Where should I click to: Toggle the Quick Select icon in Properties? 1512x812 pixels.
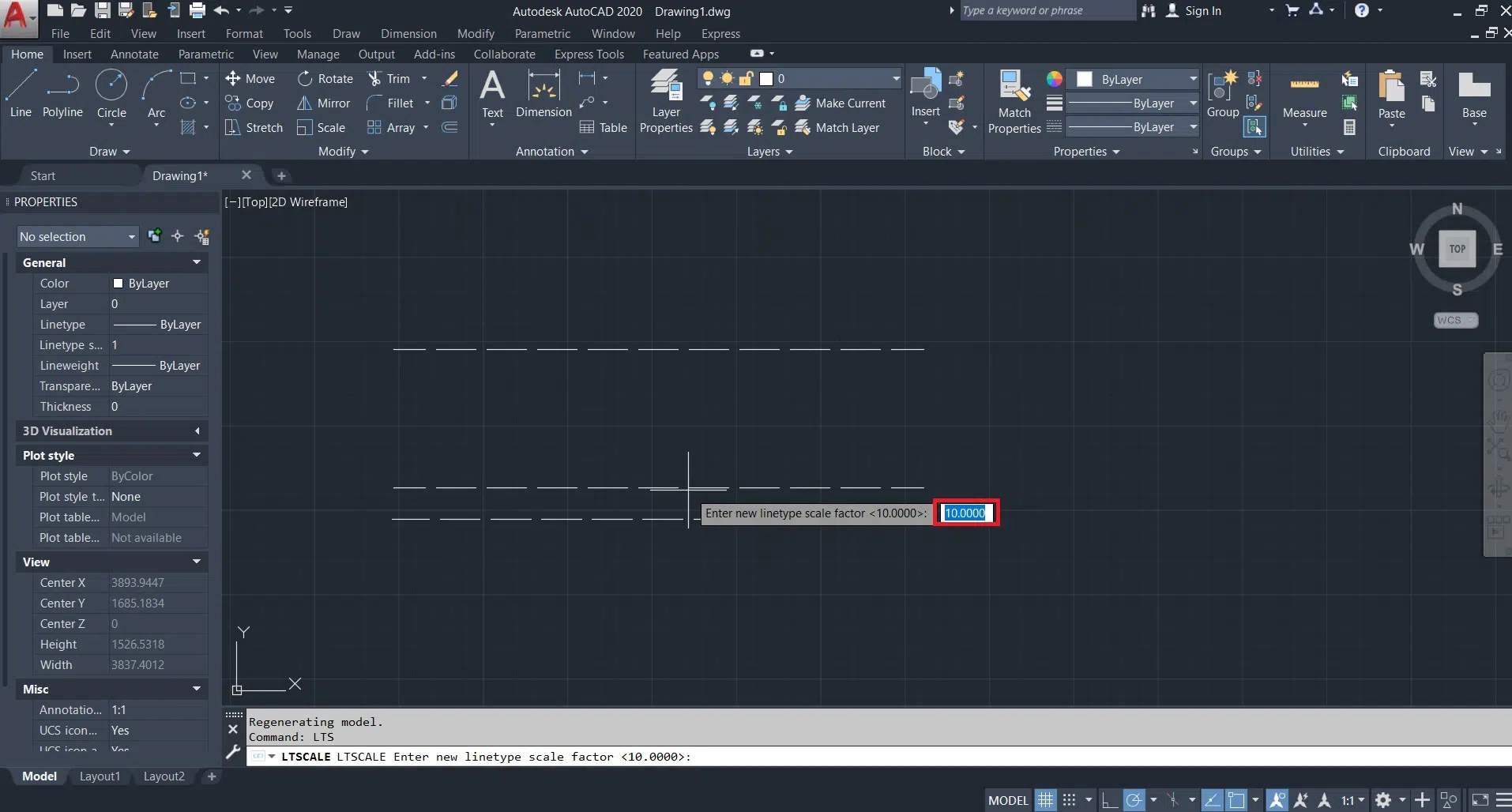tap(202, 236)
